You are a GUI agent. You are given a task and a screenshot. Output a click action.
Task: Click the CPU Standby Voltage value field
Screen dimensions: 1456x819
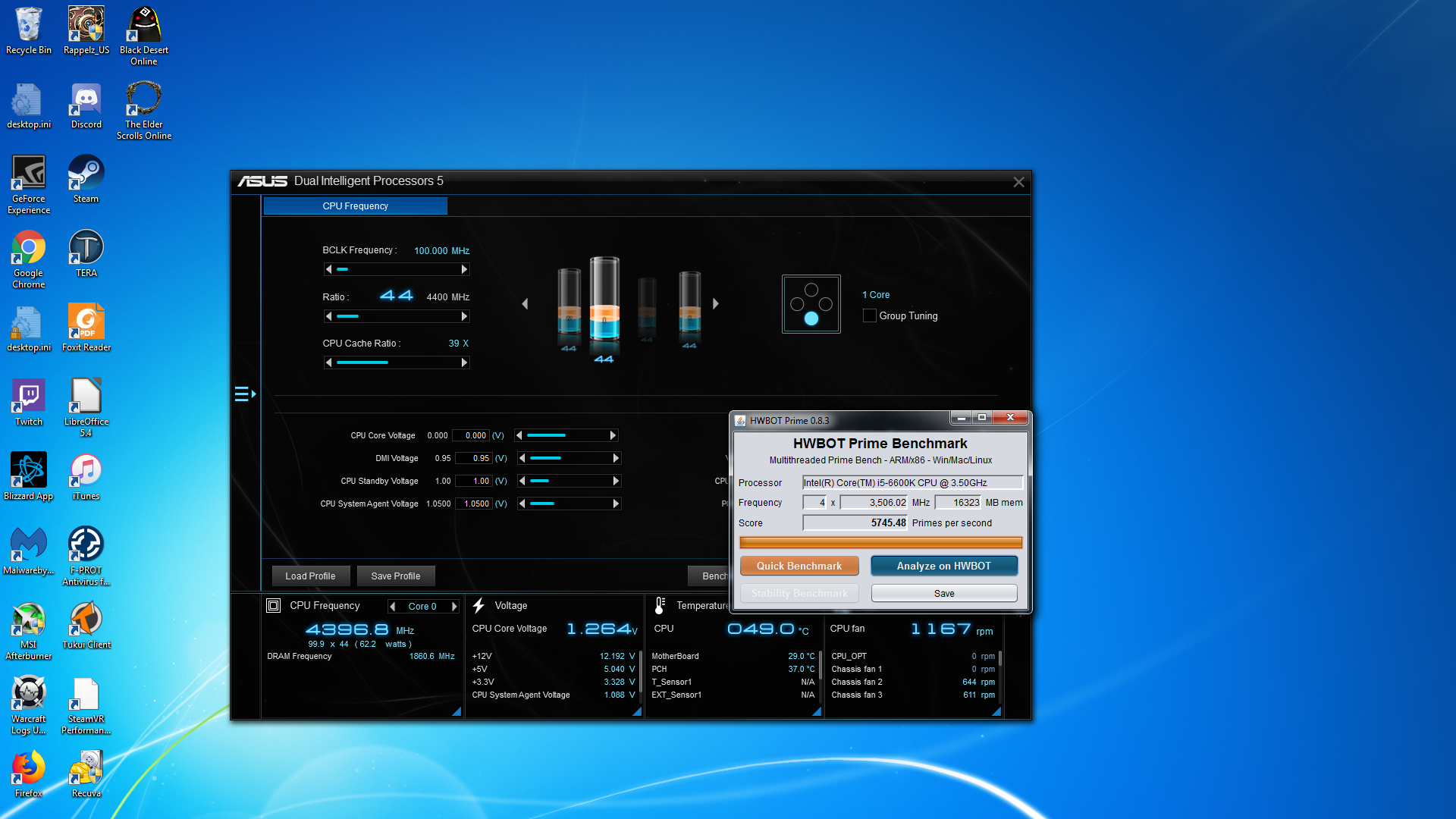(x=474, y=481)
